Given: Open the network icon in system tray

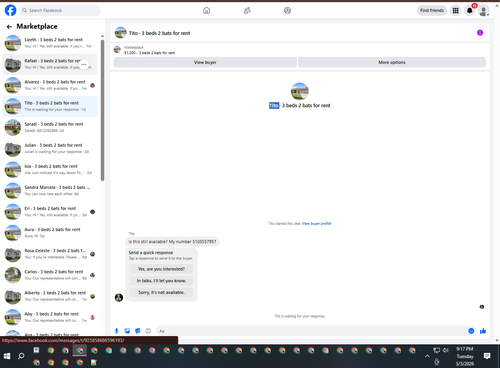Looking at the screenshot, I should (x=436, y=350).
